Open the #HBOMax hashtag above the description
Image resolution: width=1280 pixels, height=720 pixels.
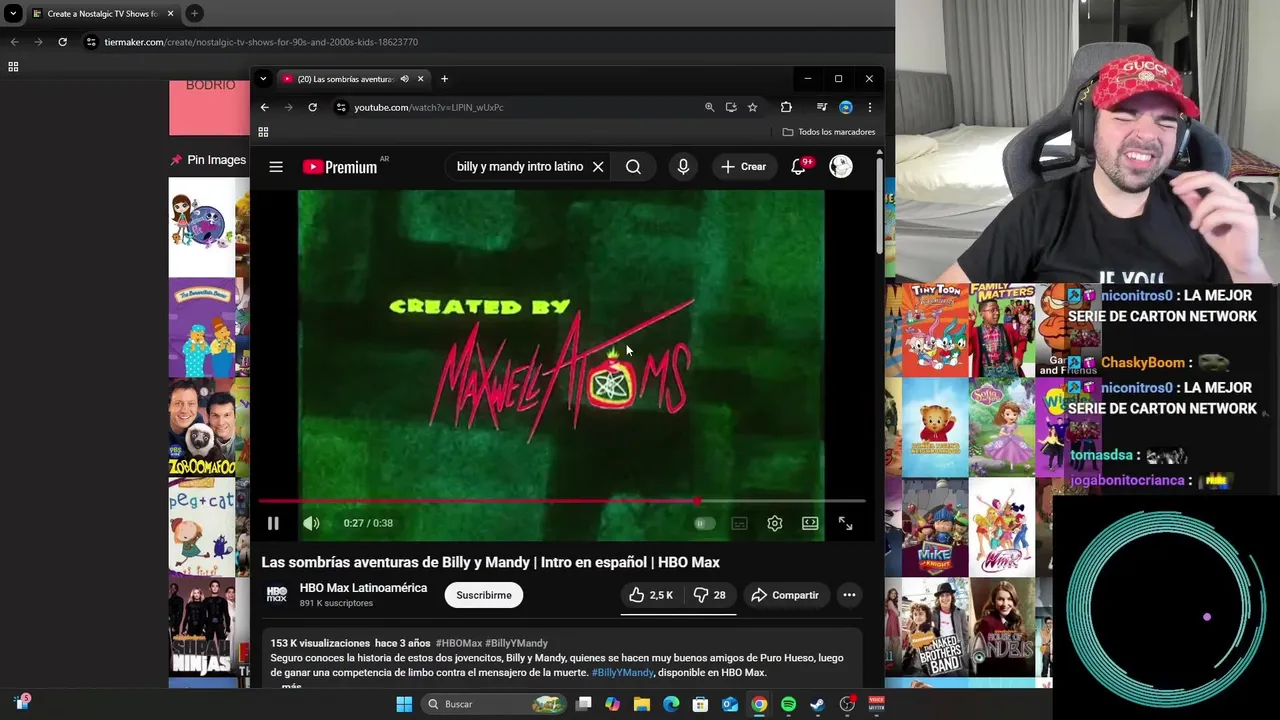click(x=458, y=643)
